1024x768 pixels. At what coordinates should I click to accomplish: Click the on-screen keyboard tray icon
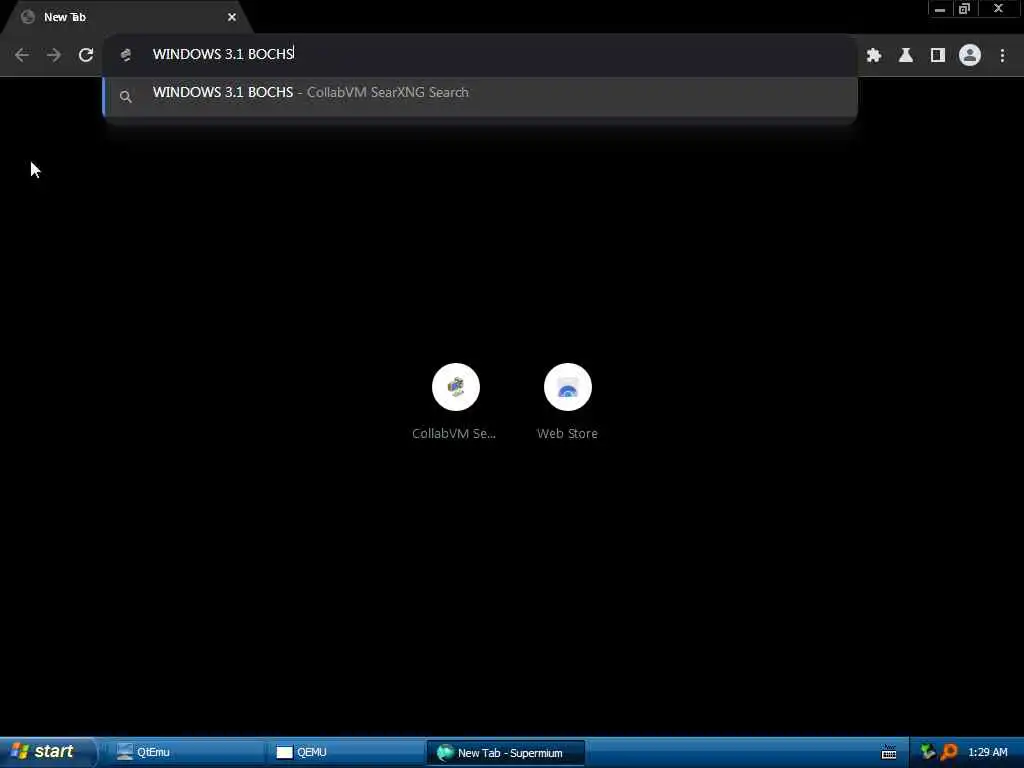889,752
